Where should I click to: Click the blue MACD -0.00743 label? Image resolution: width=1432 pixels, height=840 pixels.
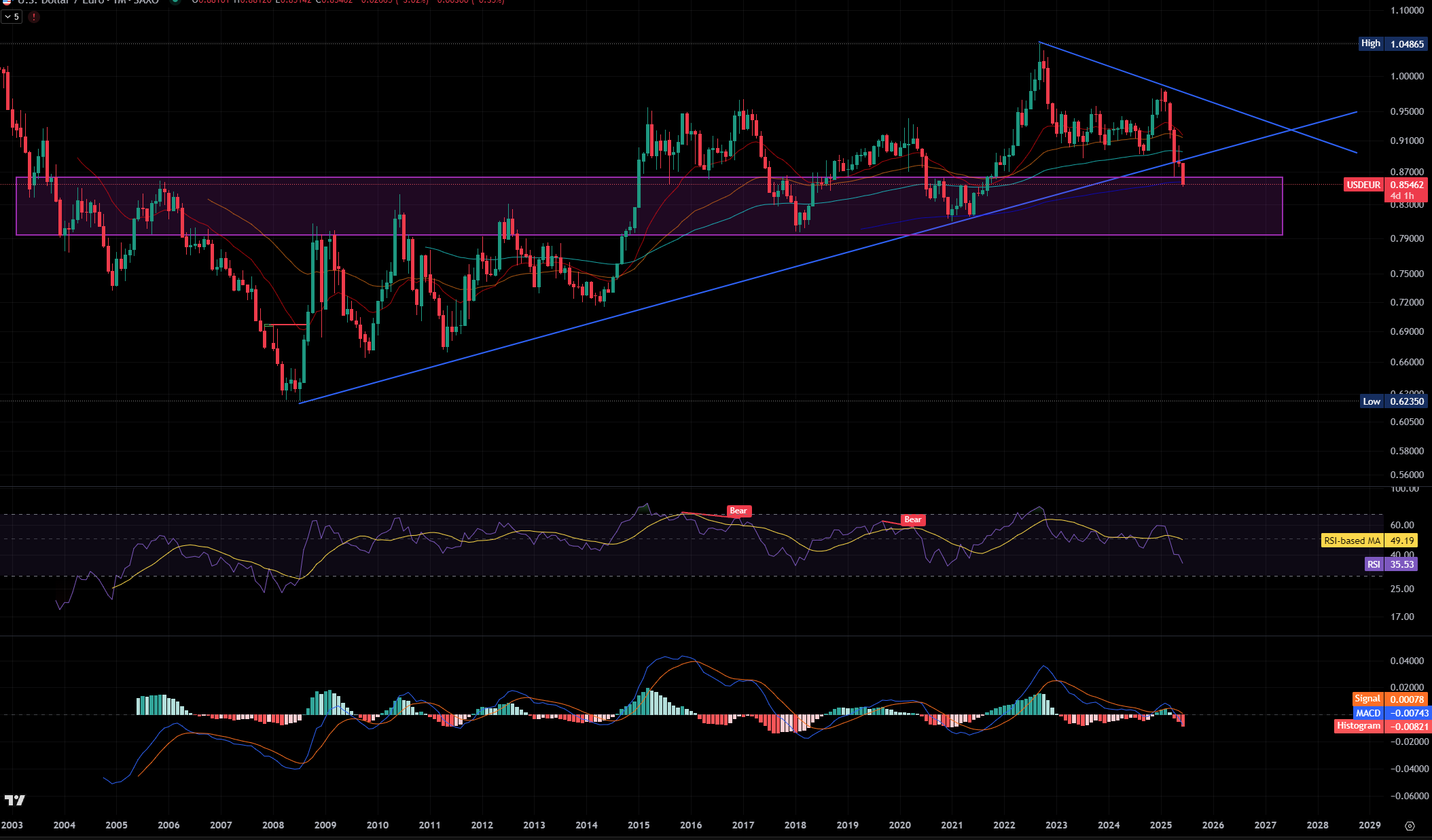point(1391,713)
